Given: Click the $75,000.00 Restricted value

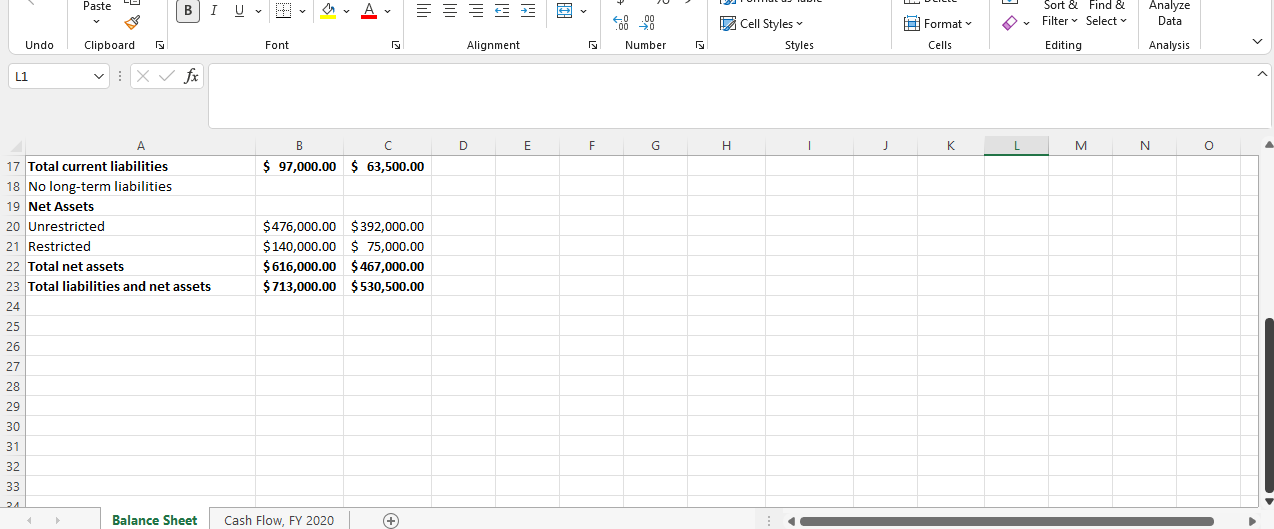Looking at the screenshot, I should coord(387,246).
